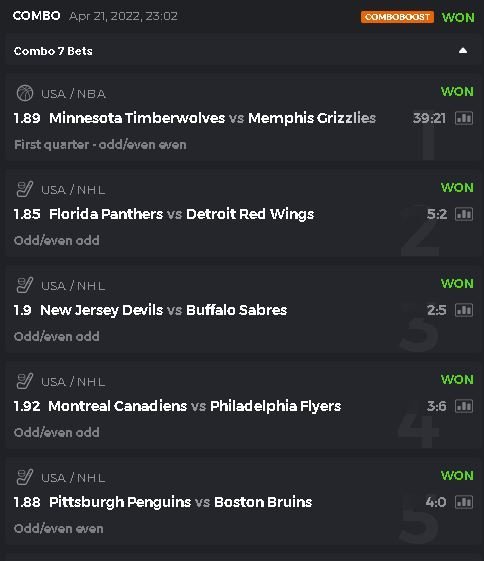Screen dimensions: 484x561
Task: Collapse the Combo 7 Bets section
Action: click(x=463, y=50)
